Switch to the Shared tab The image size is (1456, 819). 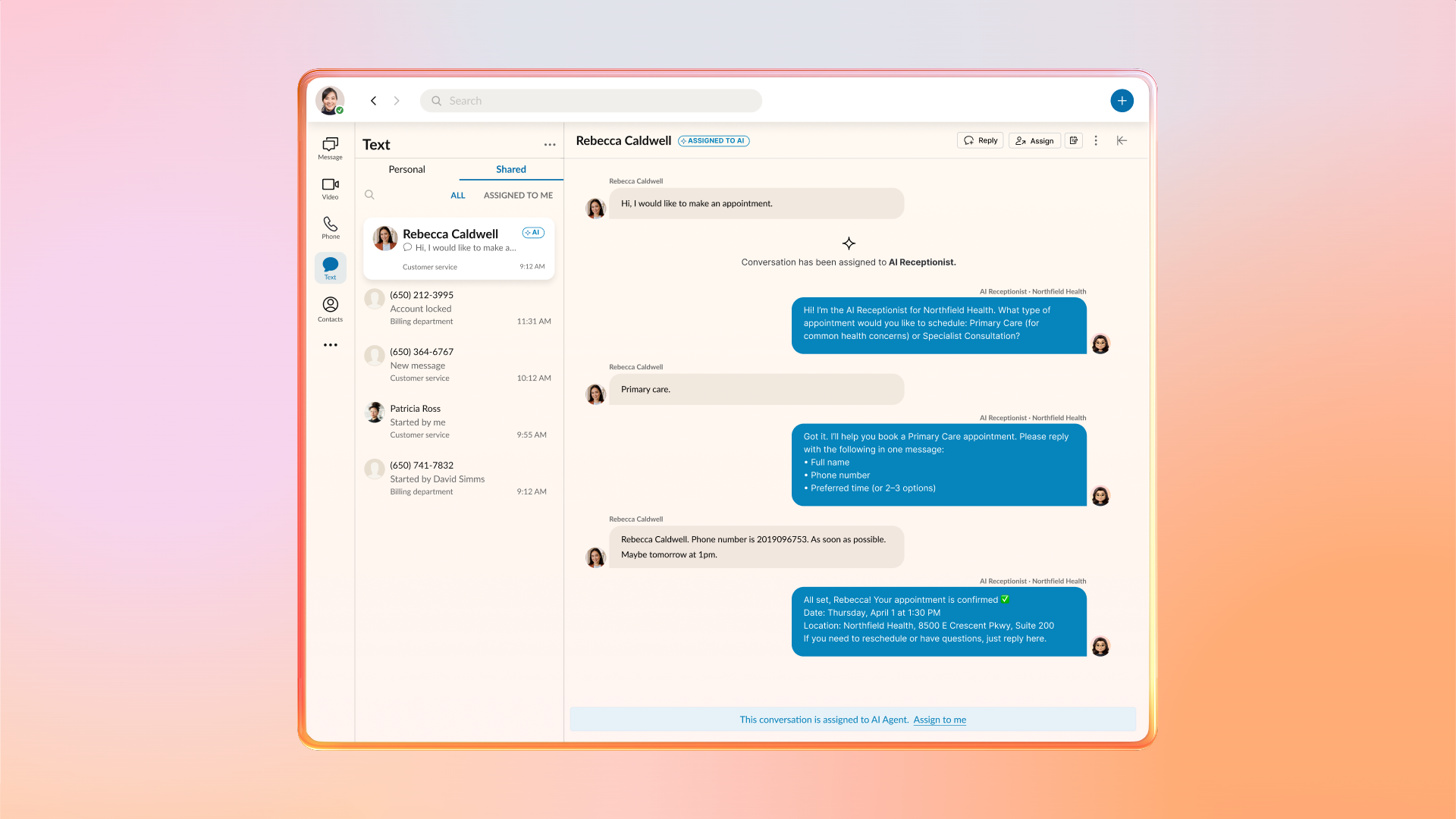pos(510,169)
